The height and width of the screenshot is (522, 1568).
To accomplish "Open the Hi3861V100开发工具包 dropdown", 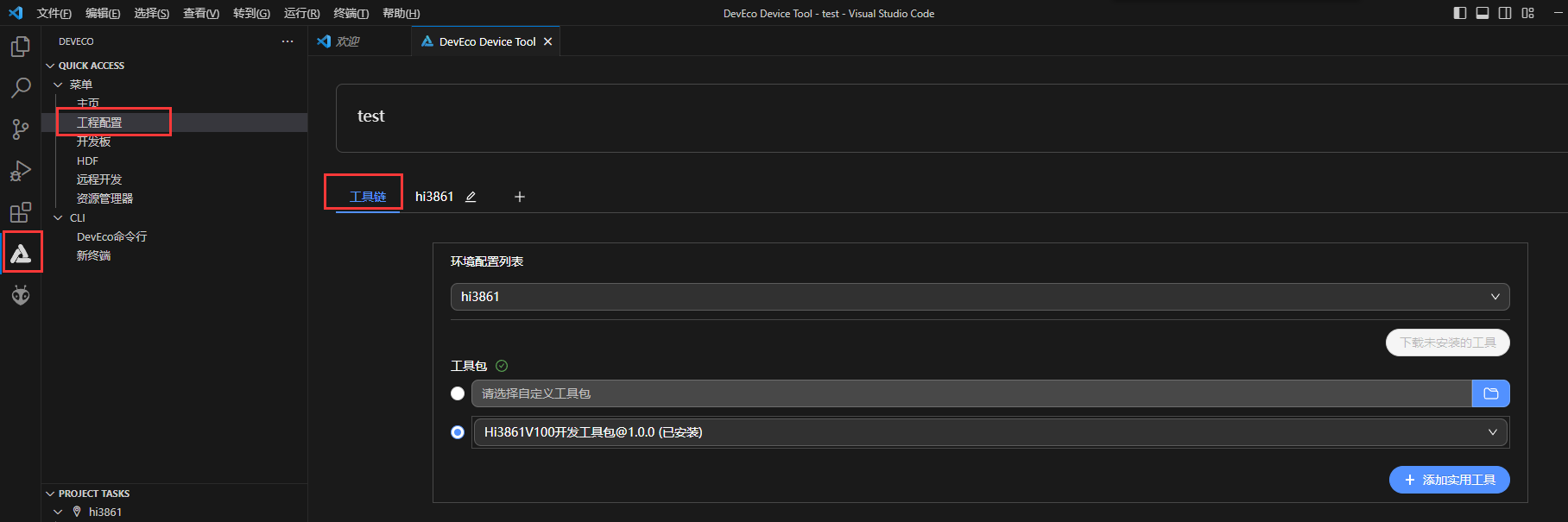I will click(x=991, y=432).
